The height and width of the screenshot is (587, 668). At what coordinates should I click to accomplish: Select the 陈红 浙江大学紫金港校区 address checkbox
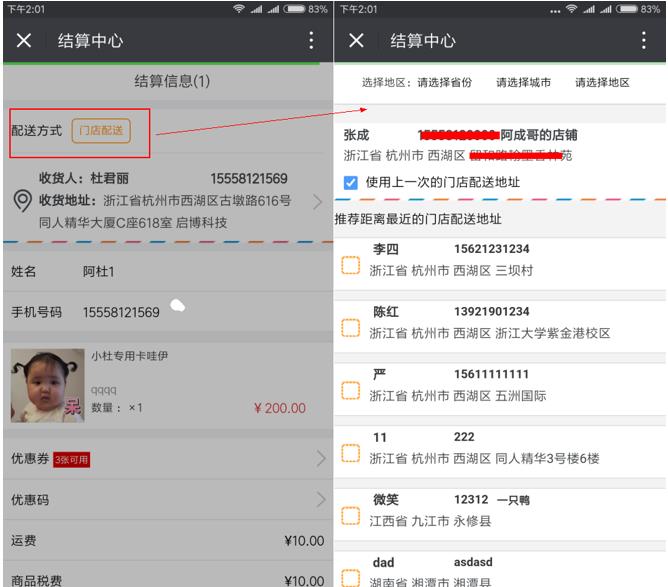click(350, 328)
